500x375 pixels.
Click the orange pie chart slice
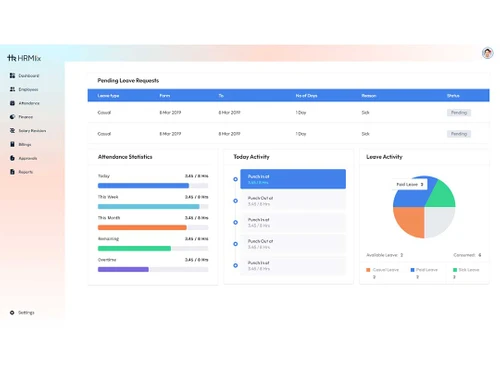click(x=412, y=220)
